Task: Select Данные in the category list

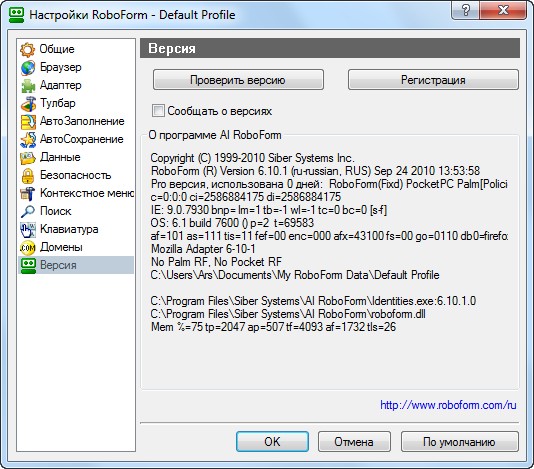Action: (x=76, y=157)
